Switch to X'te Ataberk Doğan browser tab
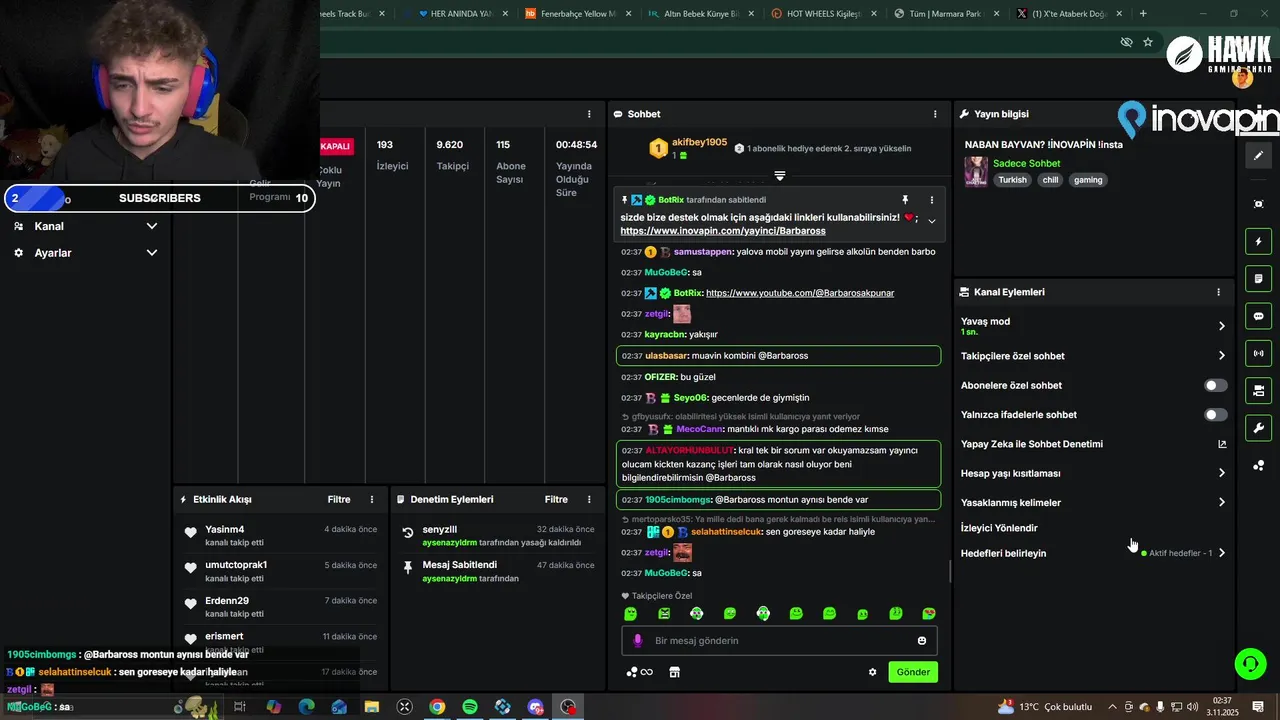 (1068, 14)
